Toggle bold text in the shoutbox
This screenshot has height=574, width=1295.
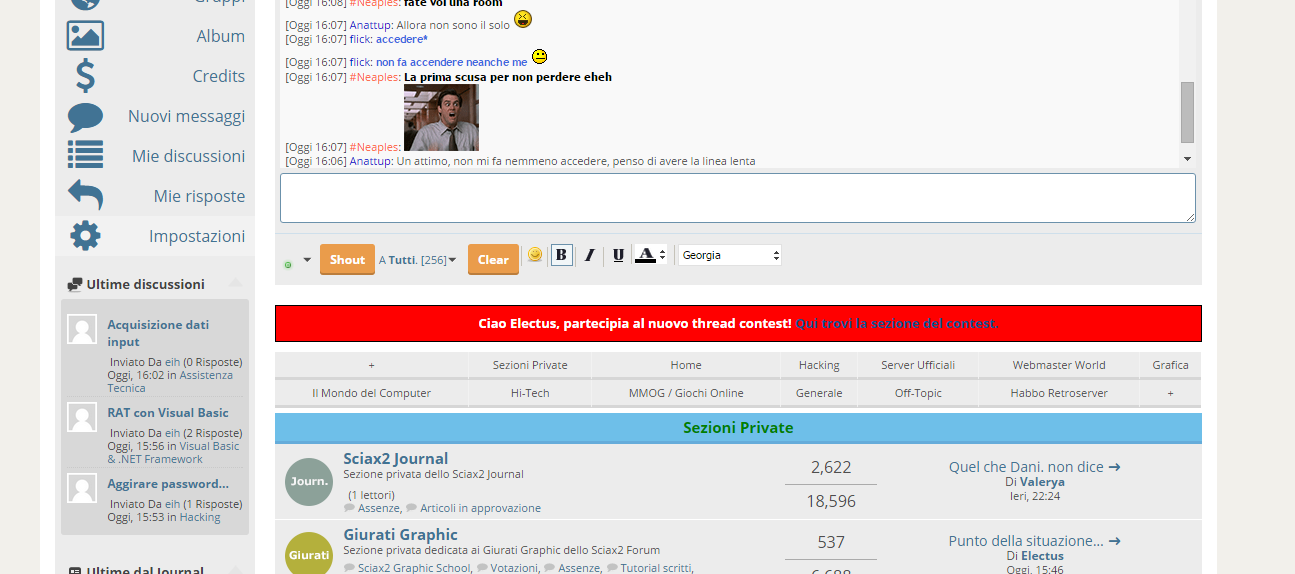562,255
